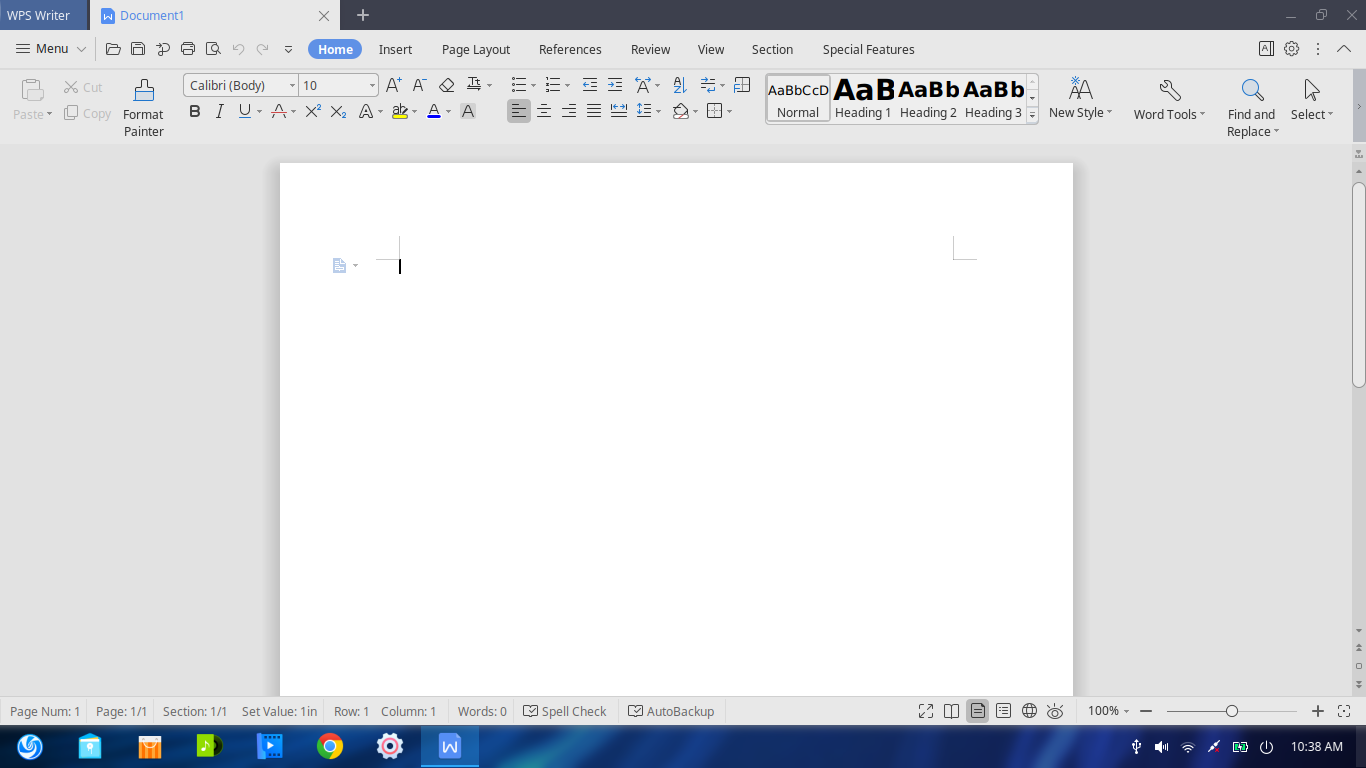Viewport: 1366px width, 768px height.
Task: Open Find and Replace tool
Action: [1252, 107]
